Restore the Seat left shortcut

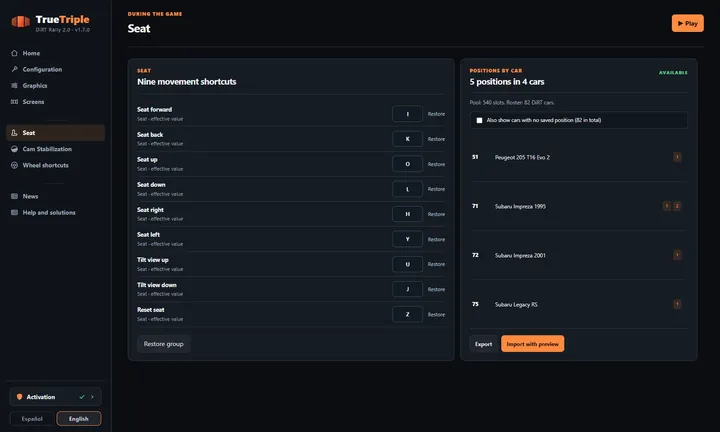click(436, 240)
